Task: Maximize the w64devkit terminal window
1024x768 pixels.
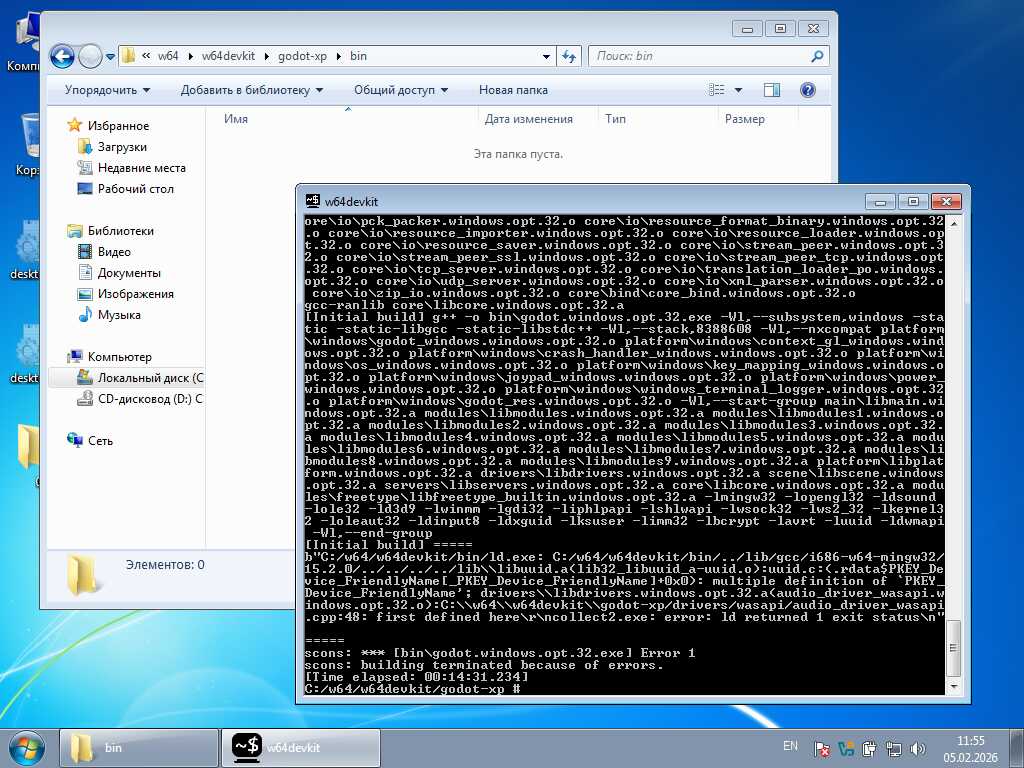Action: (x=913, y=201)
